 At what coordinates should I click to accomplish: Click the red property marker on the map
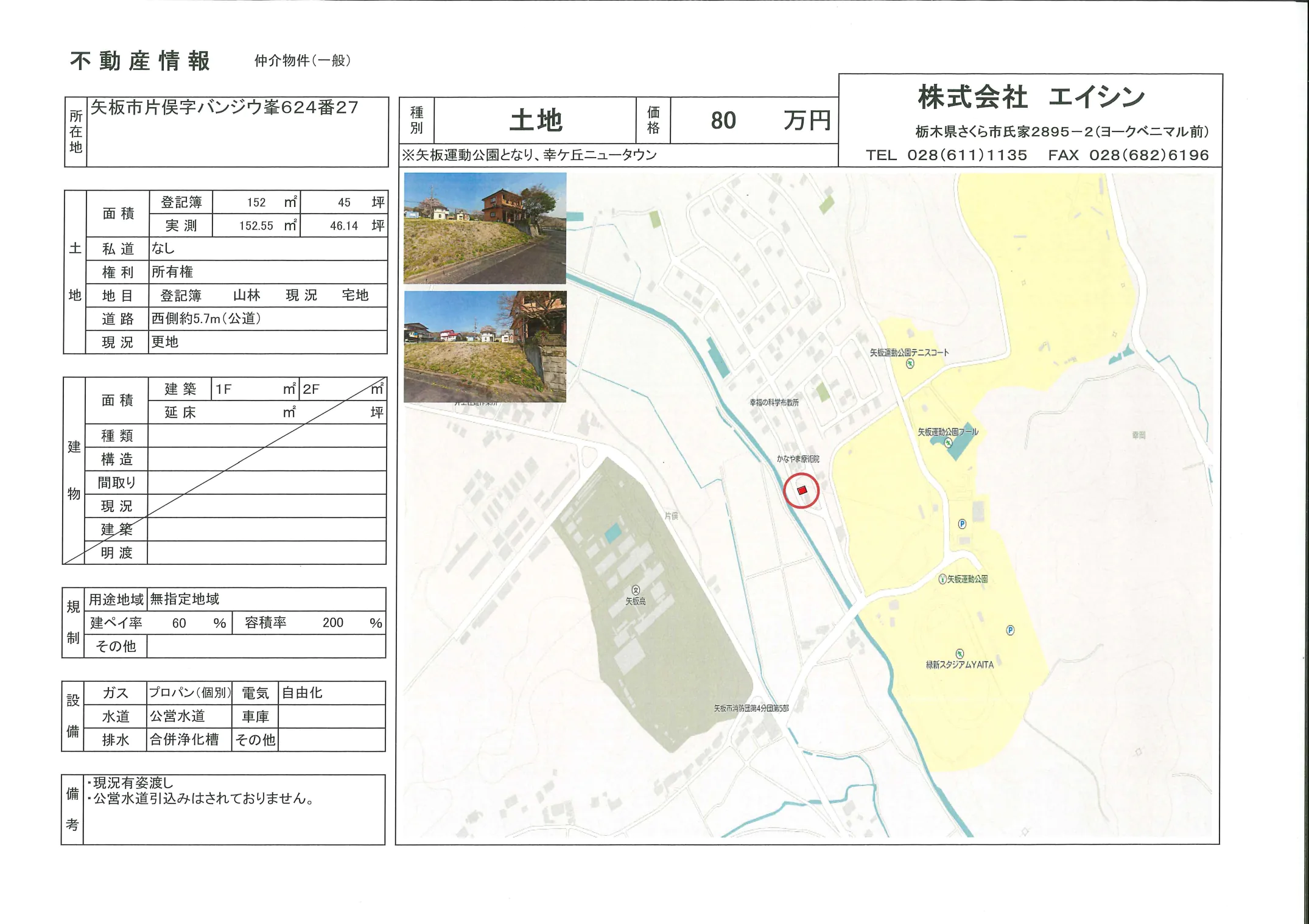pos(802,490)
